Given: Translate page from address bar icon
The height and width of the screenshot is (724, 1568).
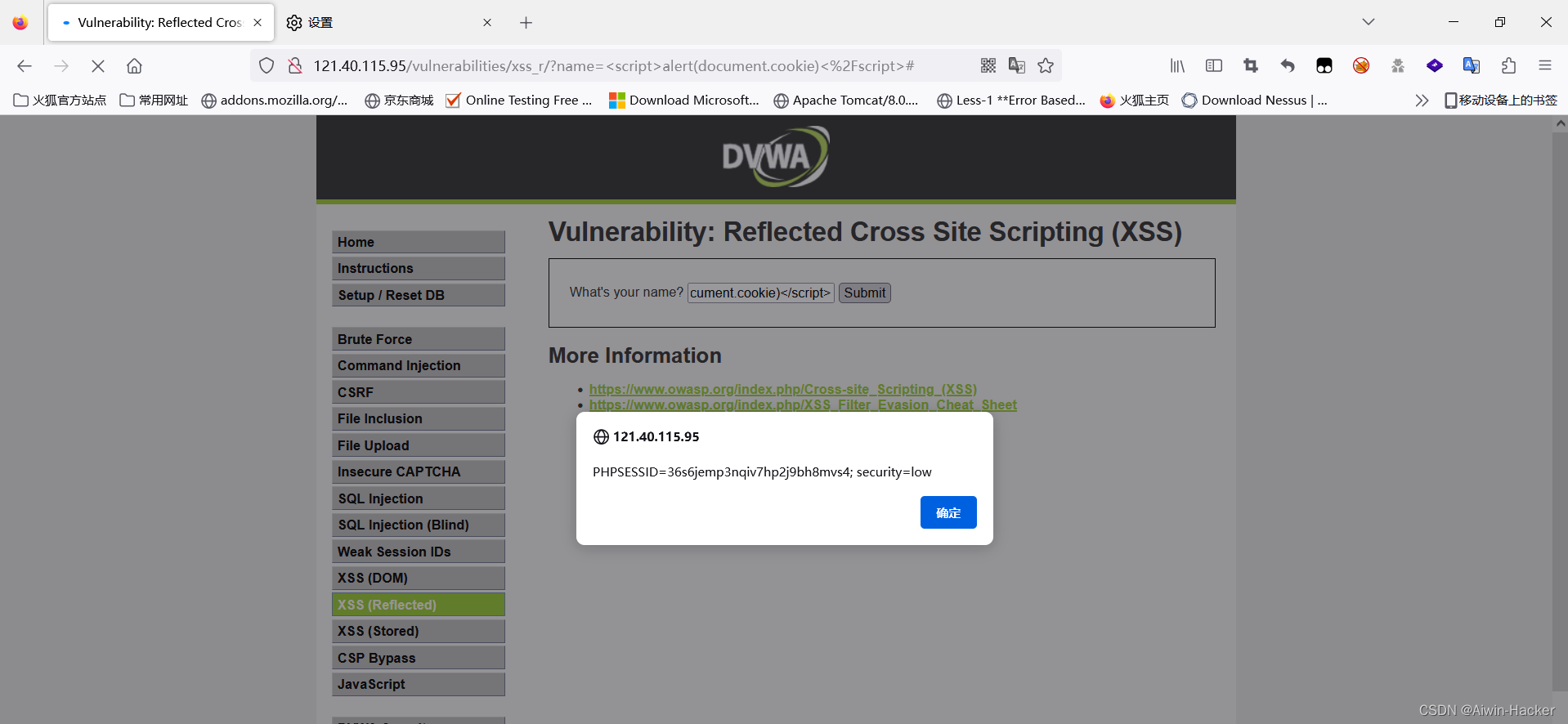Looking at the screenshot, I should pos(1017,65).
